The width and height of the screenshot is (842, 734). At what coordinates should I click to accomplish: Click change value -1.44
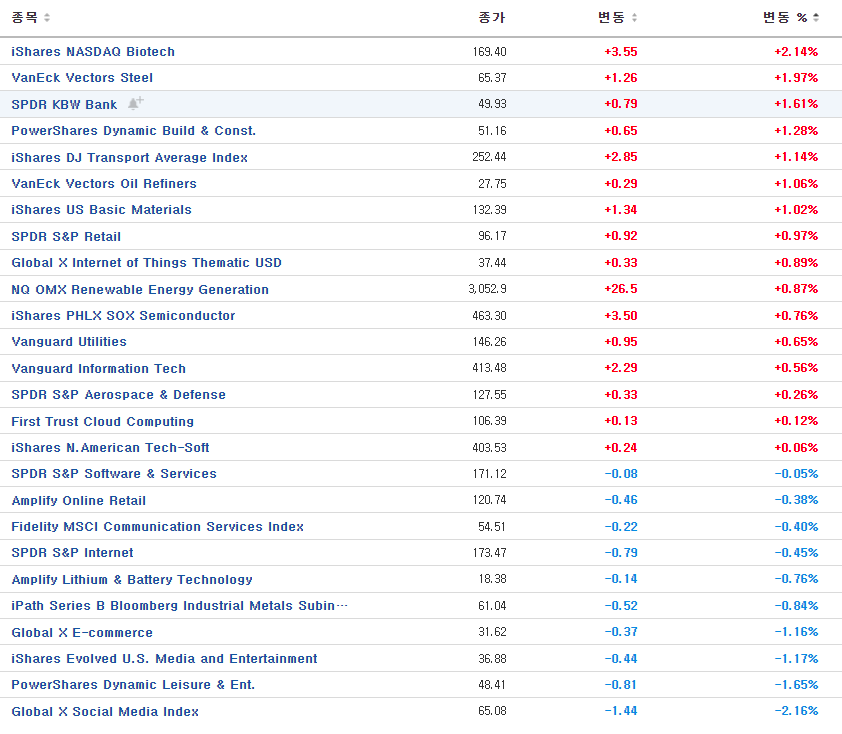(x=621, y=711)
